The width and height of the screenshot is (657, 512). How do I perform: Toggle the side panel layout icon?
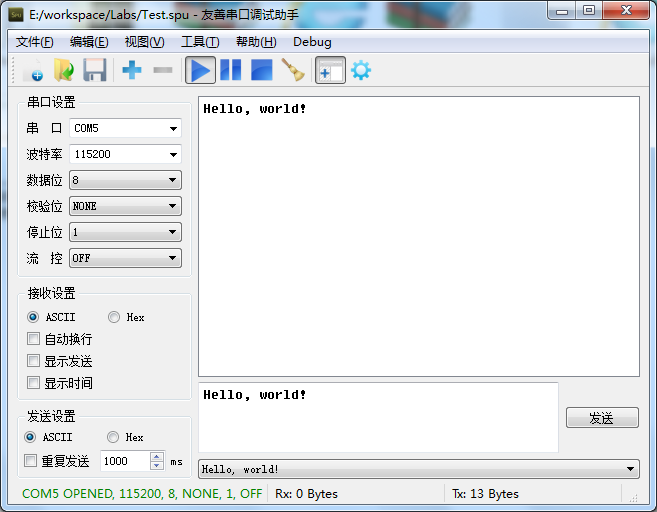click(330, 70)
